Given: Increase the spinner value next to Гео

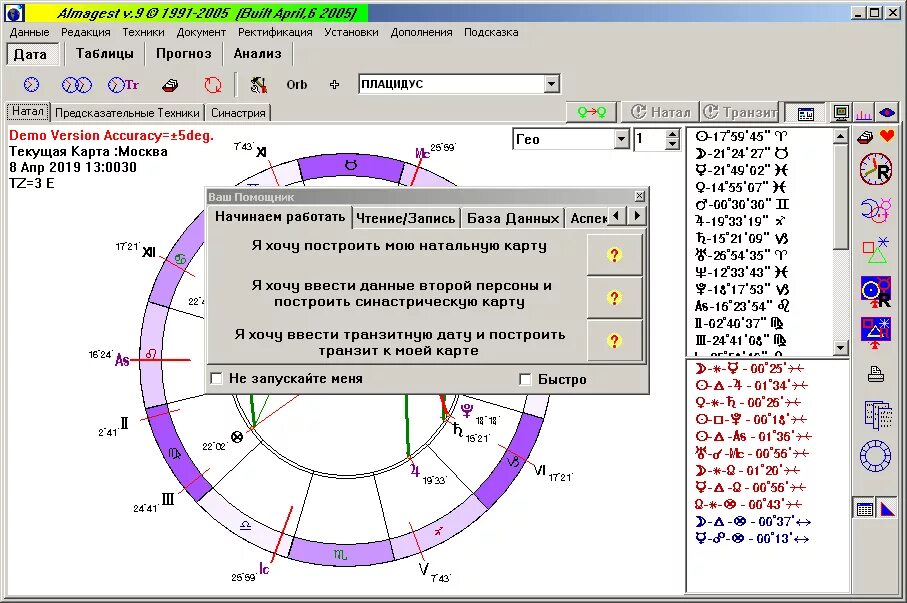Looking at the screenshot, I should pyautogui.click(x=672, y=134).
